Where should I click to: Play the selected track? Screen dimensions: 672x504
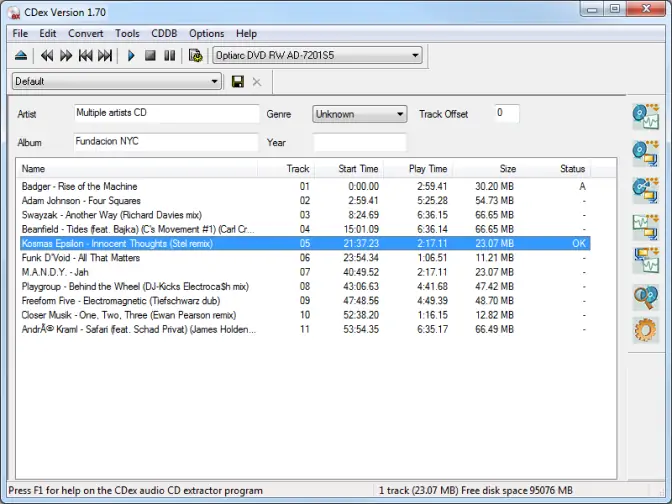(131, 56)
